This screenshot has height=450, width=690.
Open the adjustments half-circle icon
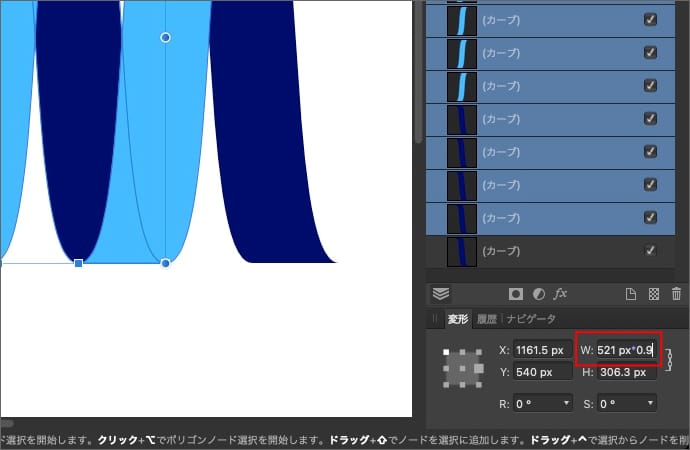539,294
